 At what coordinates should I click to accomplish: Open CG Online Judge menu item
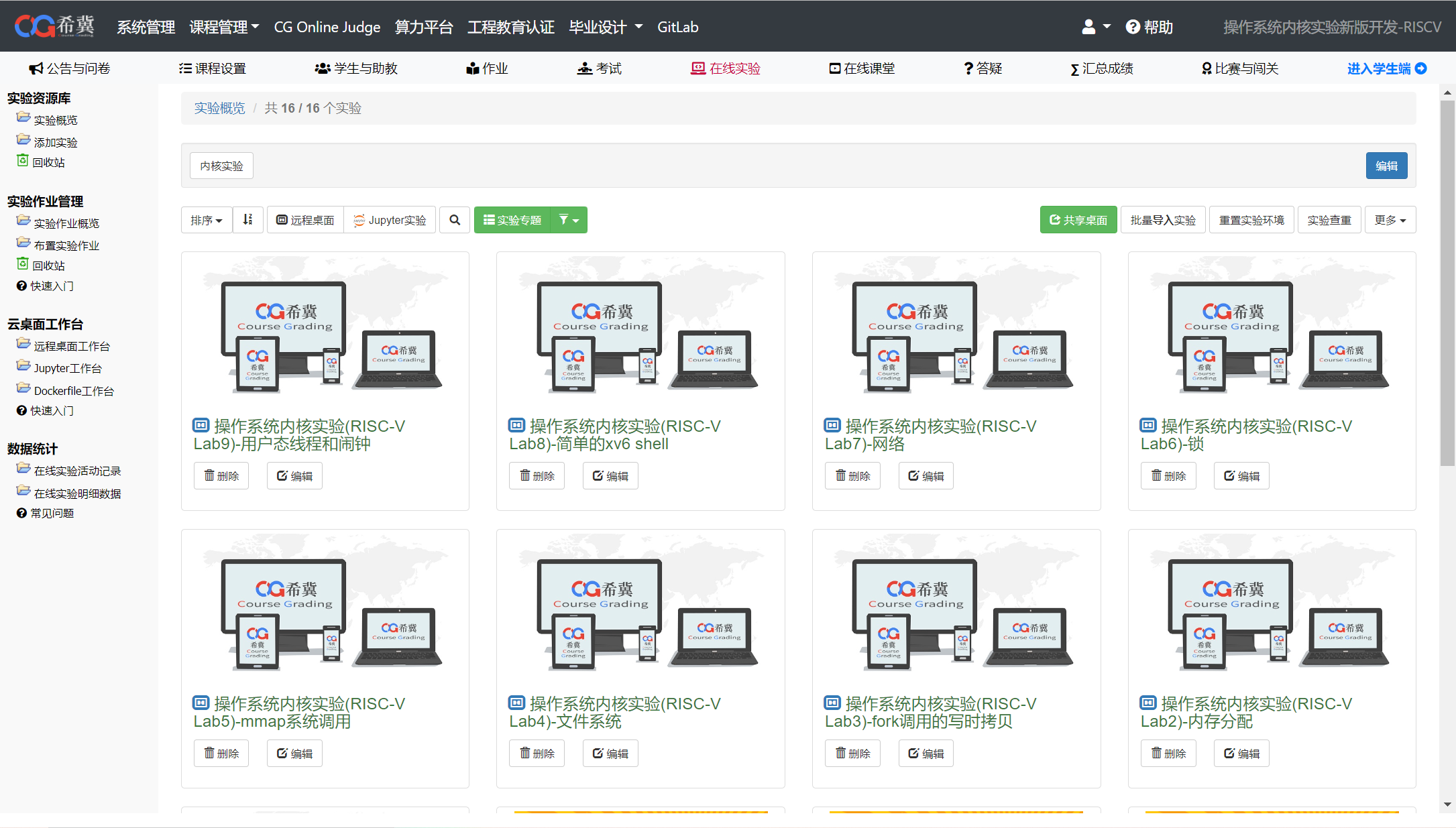[x=327, y=27]
